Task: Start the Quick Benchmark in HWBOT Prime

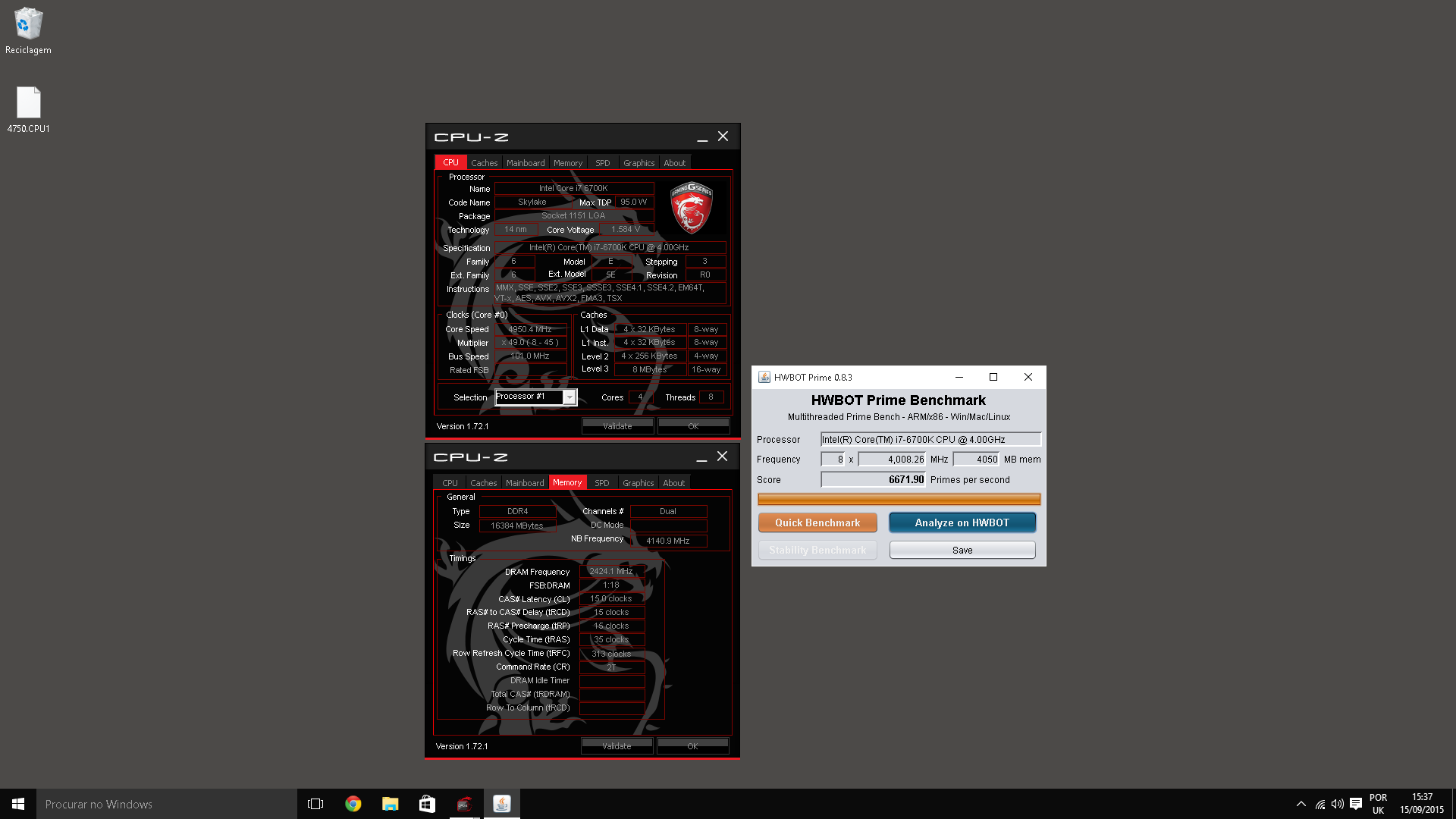Action: click(x=817, y=522)
